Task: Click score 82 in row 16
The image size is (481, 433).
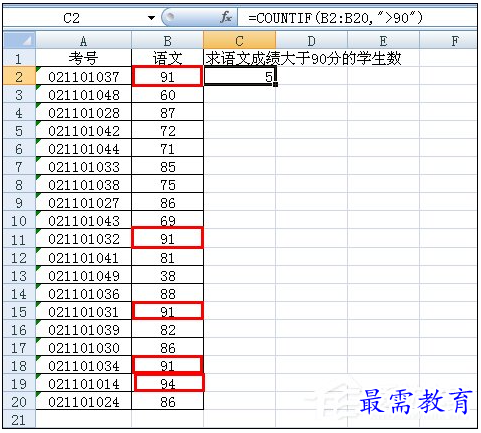Action: coord(167,330)
